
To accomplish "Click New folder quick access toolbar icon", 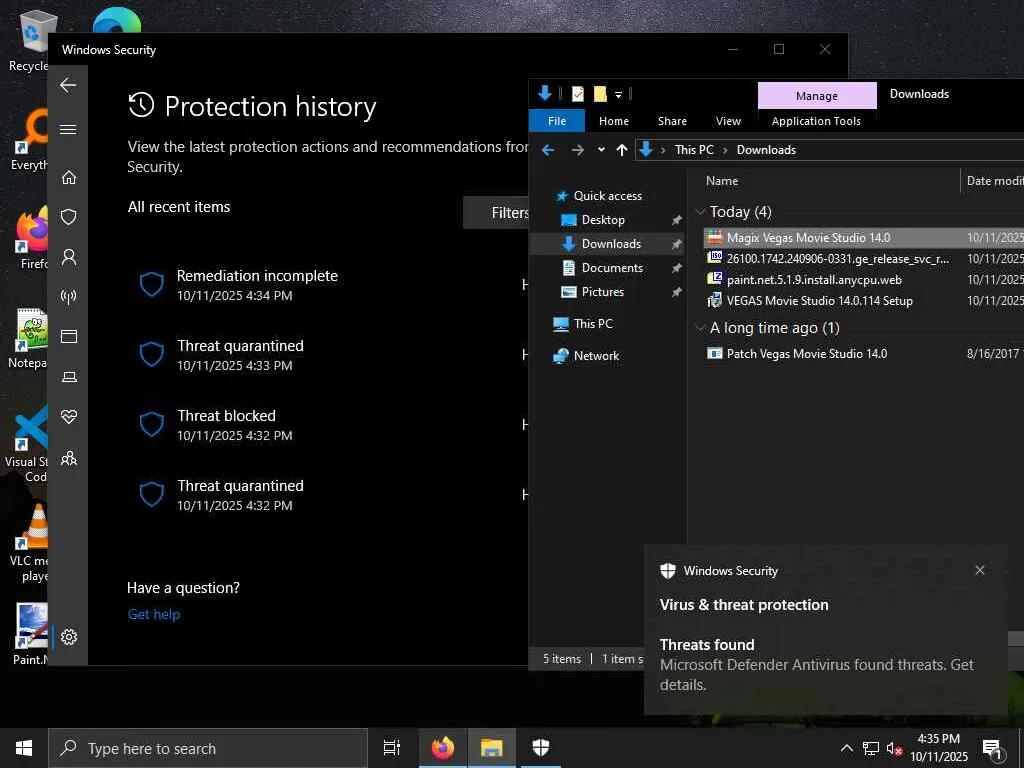I will (600, 94).
